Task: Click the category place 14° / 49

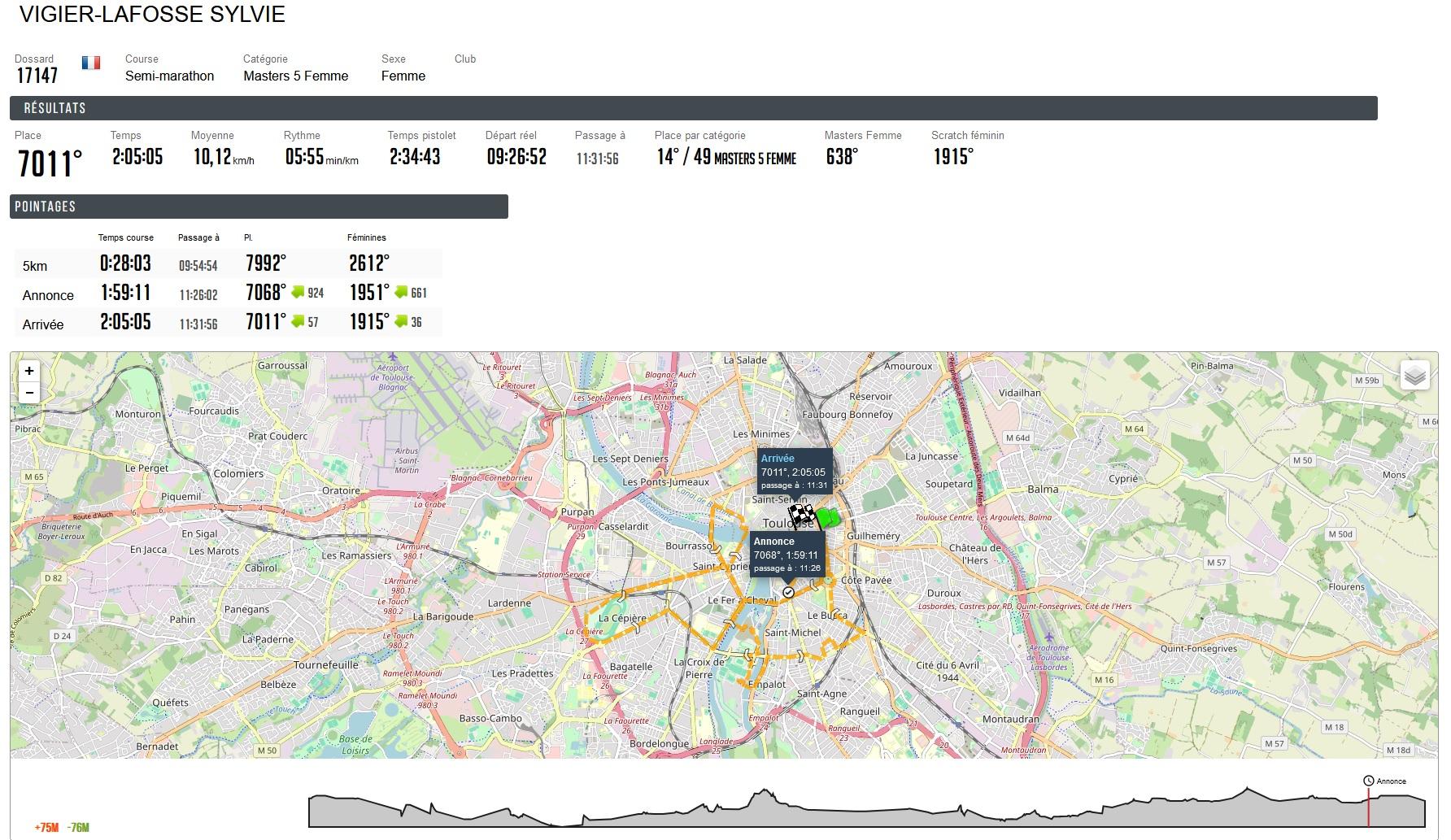Action: point(725,157)
